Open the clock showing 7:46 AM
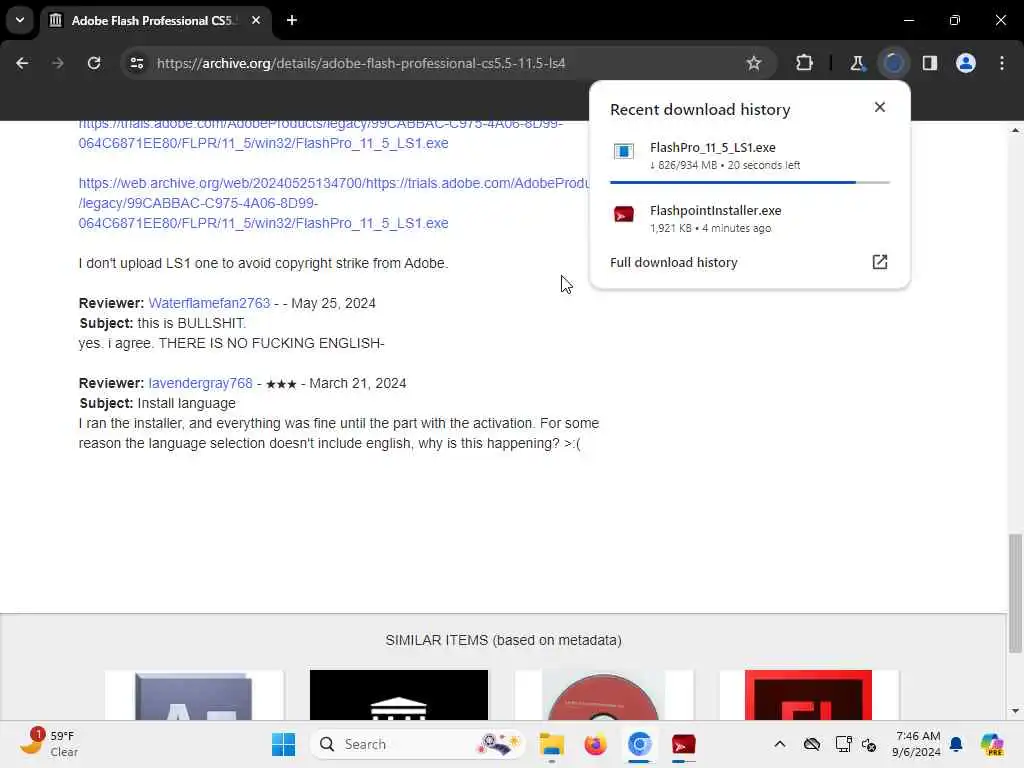Screen dimensions: 1024x768 [x=917, y=744]
